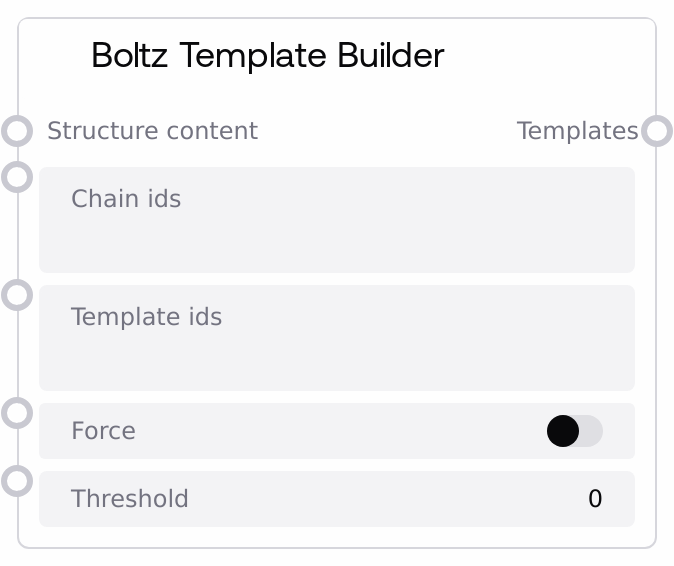Click the Template ids label text
Screen dimensions: 674x566
pos(146,317)
